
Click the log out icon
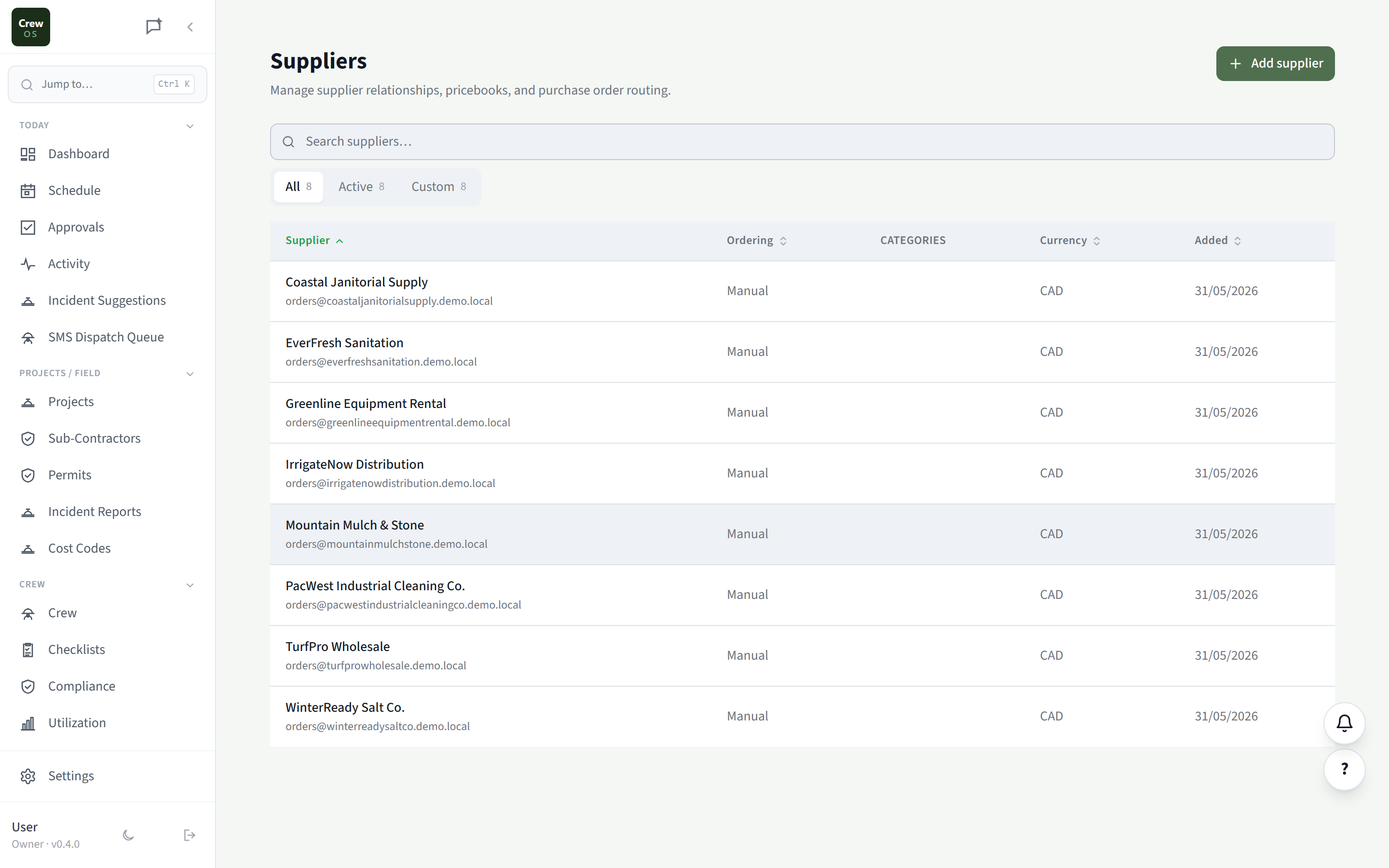(190, 835)
